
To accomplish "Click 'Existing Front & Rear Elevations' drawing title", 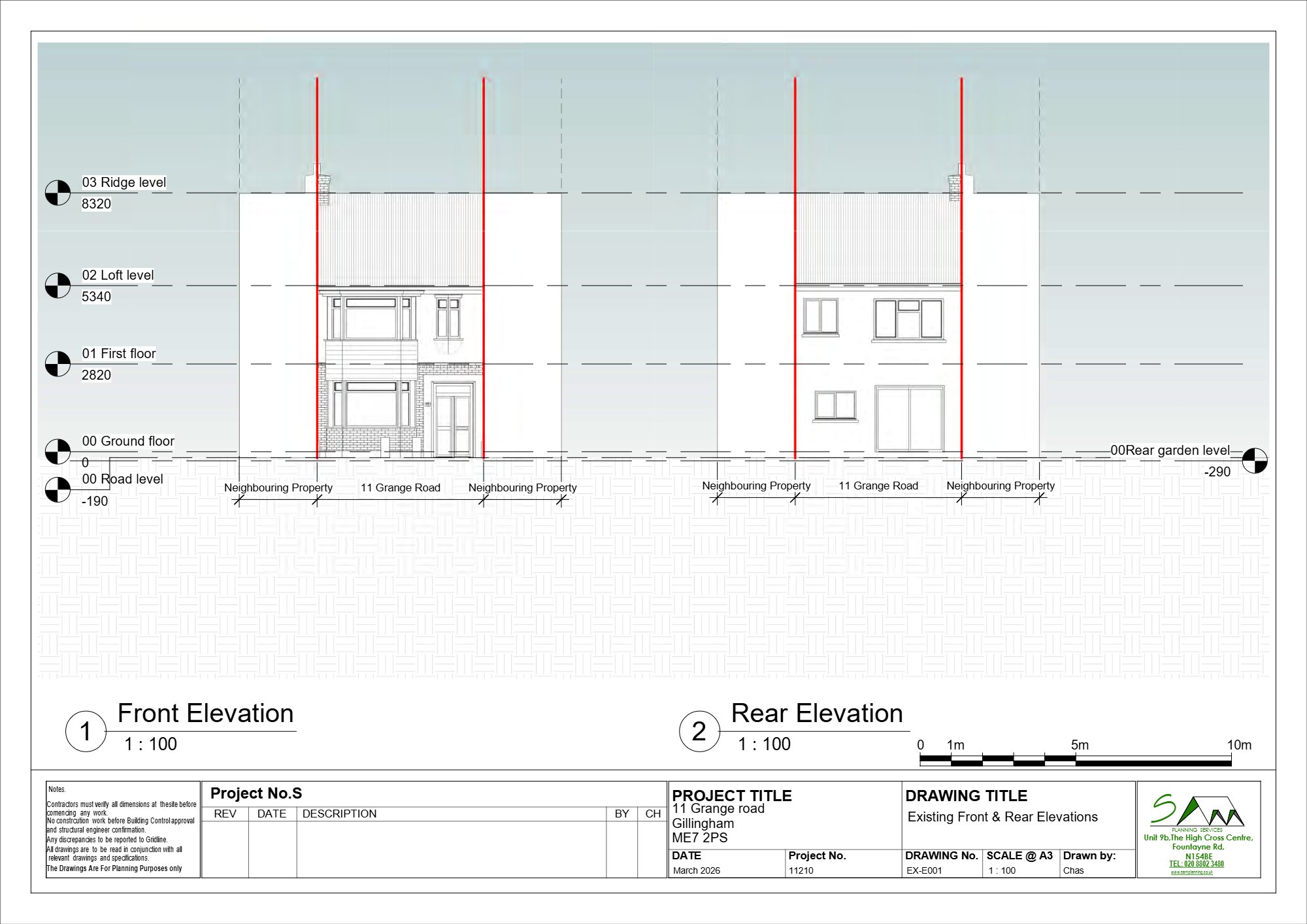I will (x=1002, y=817).
